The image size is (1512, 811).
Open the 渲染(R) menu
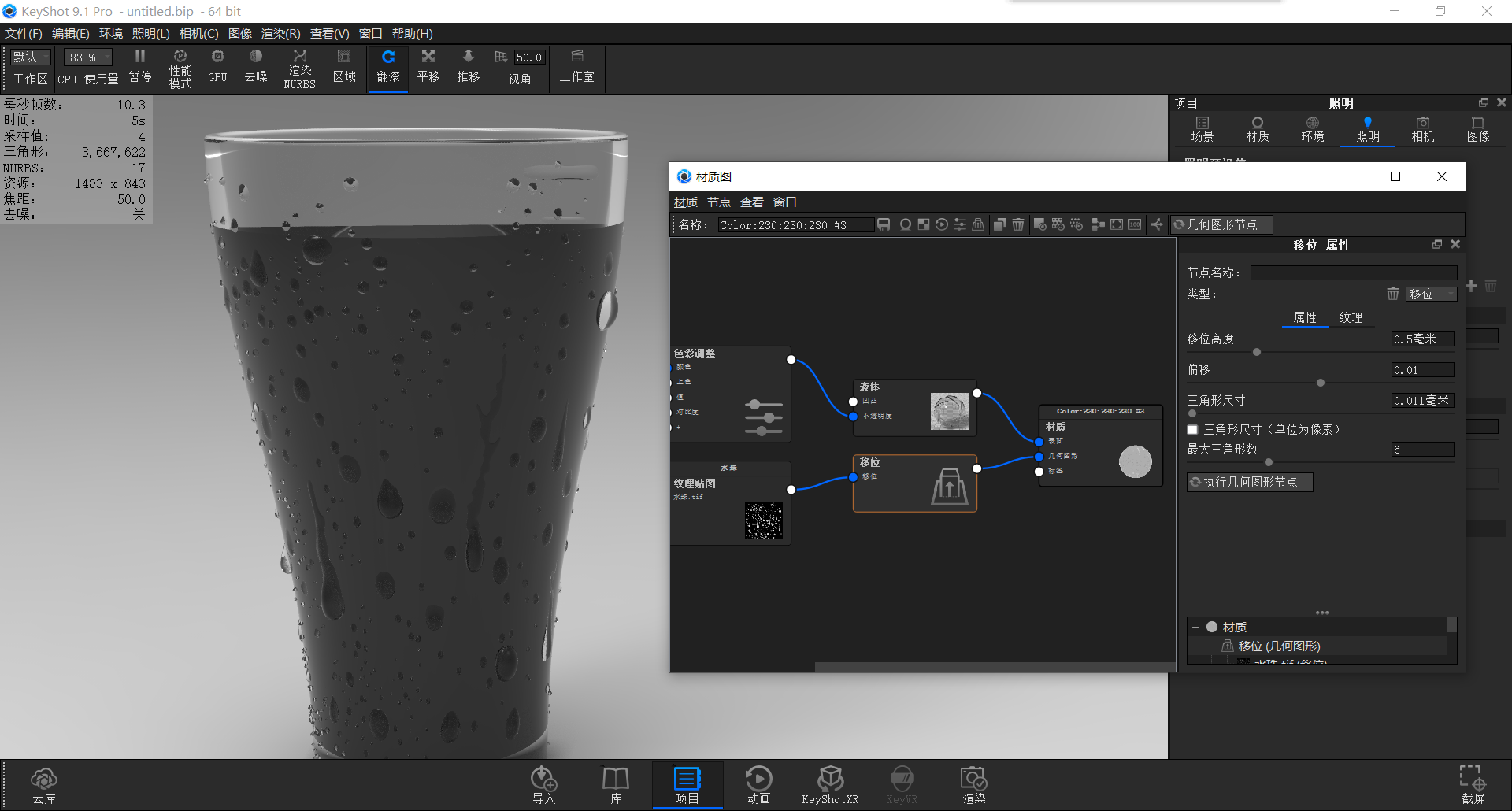point(279,34)
